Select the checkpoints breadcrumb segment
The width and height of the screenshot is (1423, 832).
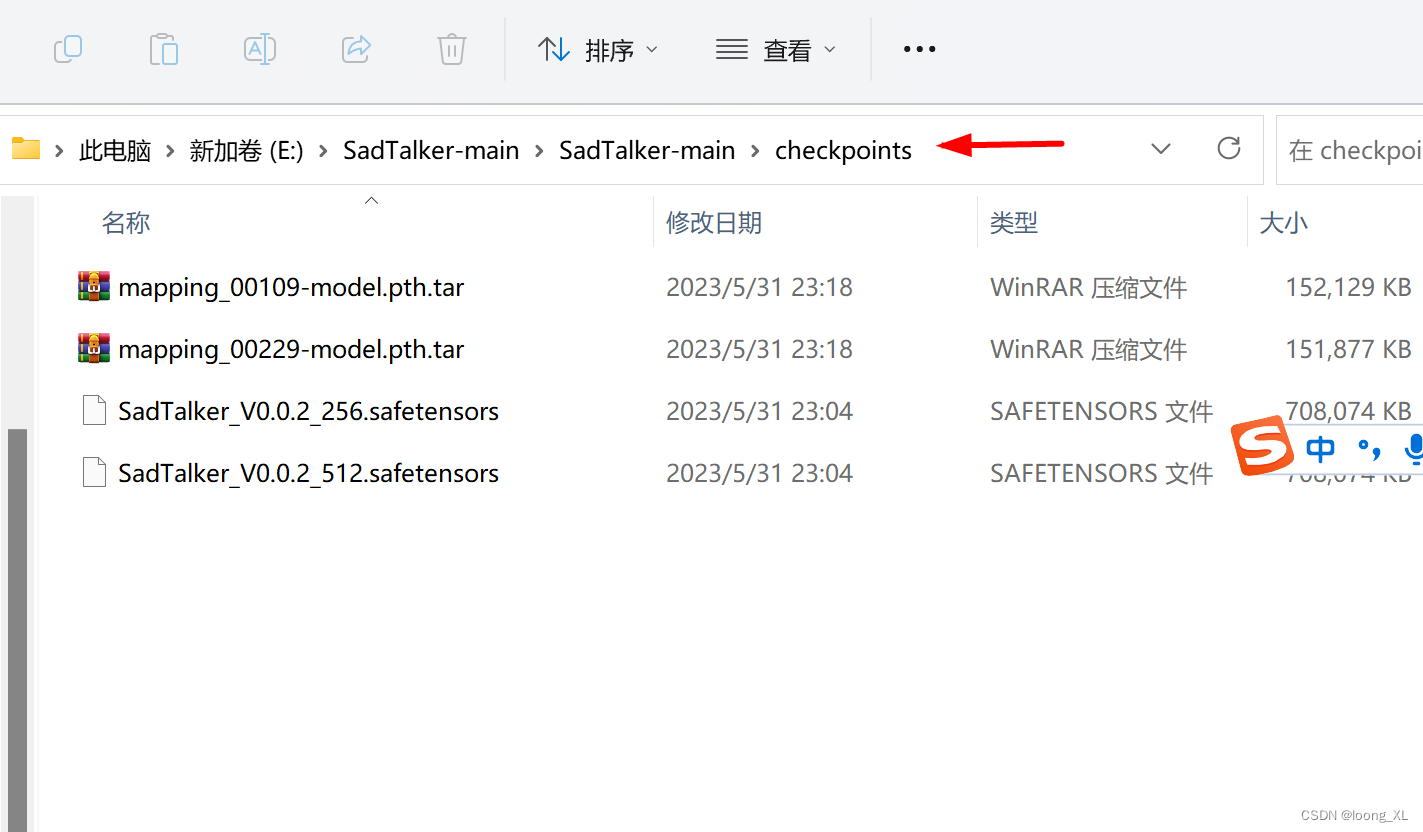[843, 151]
